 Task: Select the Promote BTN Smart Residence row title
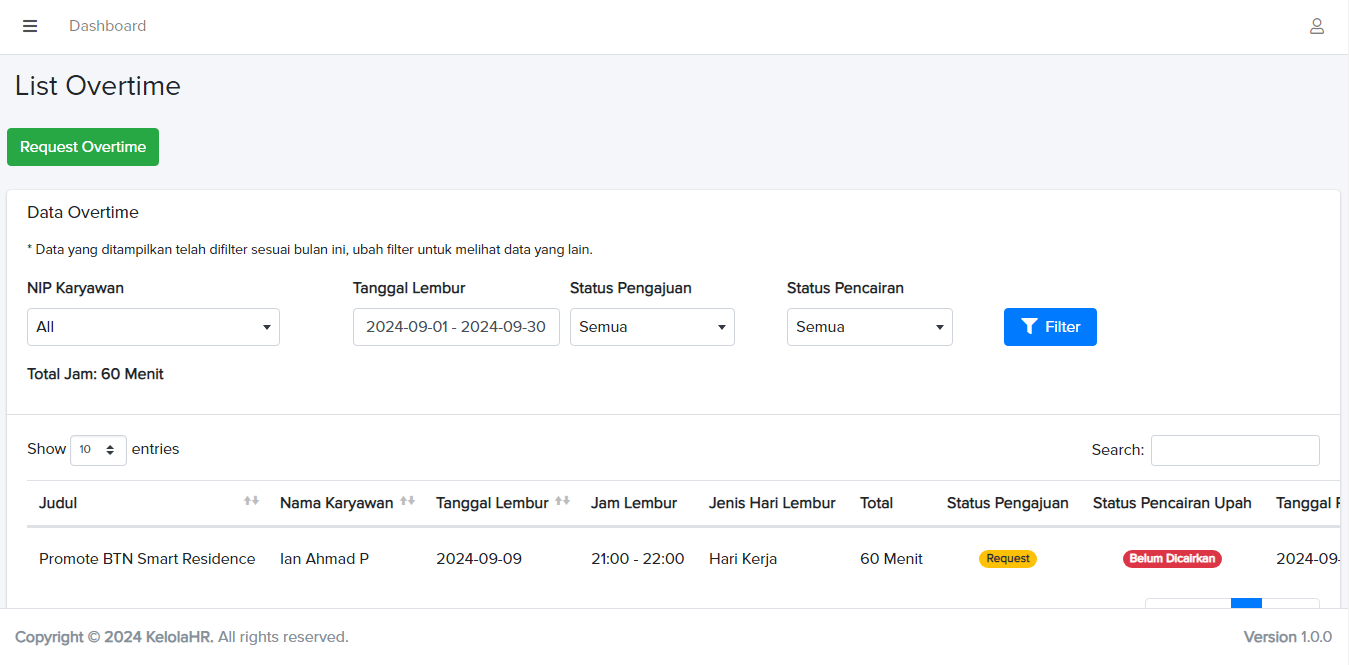(x=147, y=559)
